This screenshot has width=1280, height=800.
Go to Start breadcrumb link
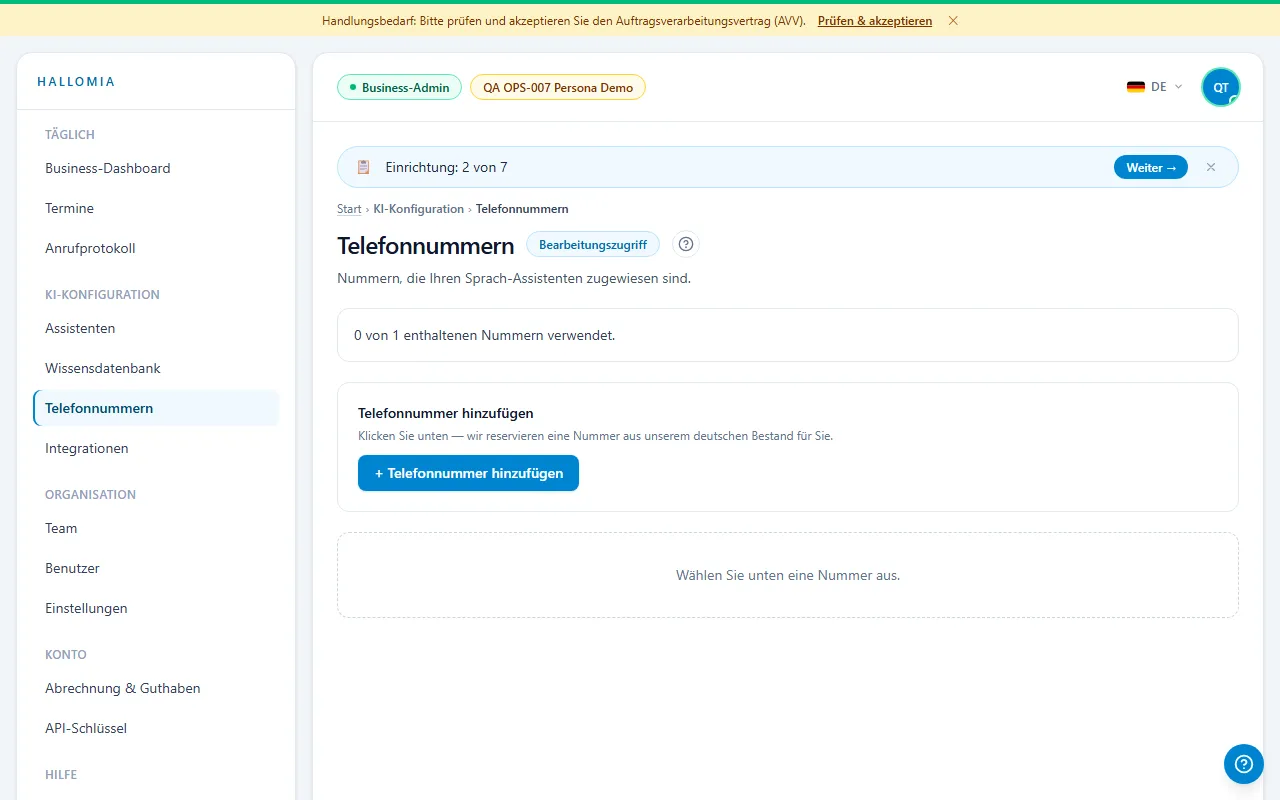pyautogui.click(x=349, y=209)
